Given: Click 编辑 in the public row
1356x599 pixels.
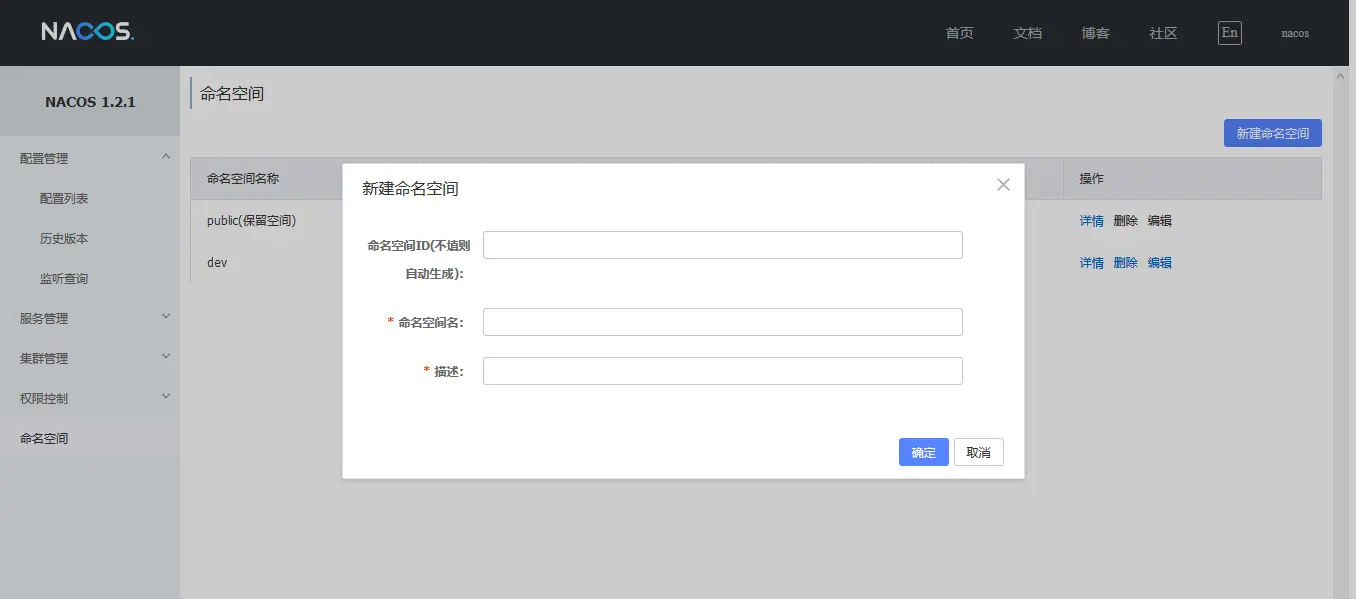Looking at the screenshot, I should (1159, 221).
